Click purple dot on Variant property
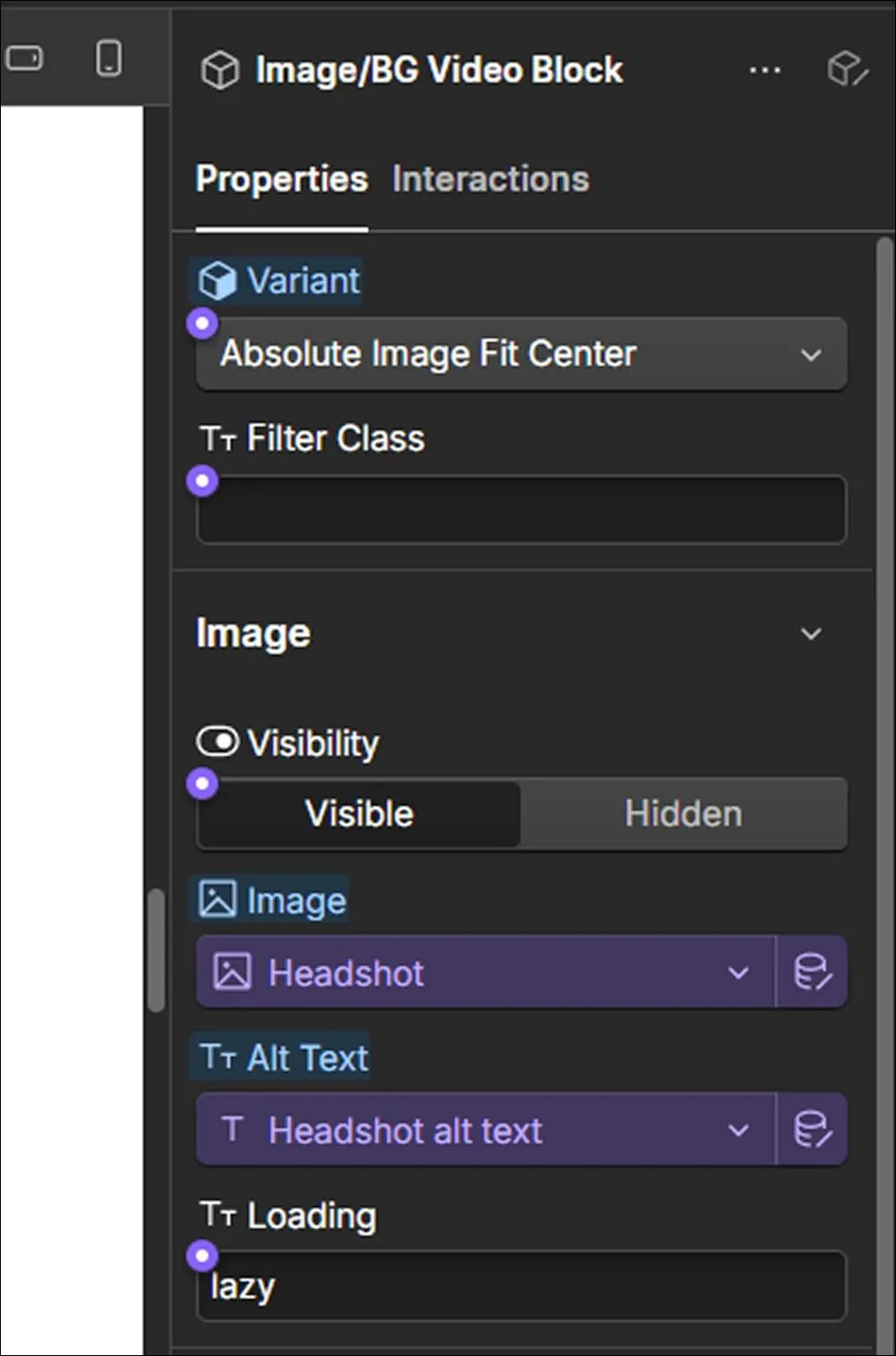Image resolution: width=896 pixels, height=1356 pixels. point(202,323)
